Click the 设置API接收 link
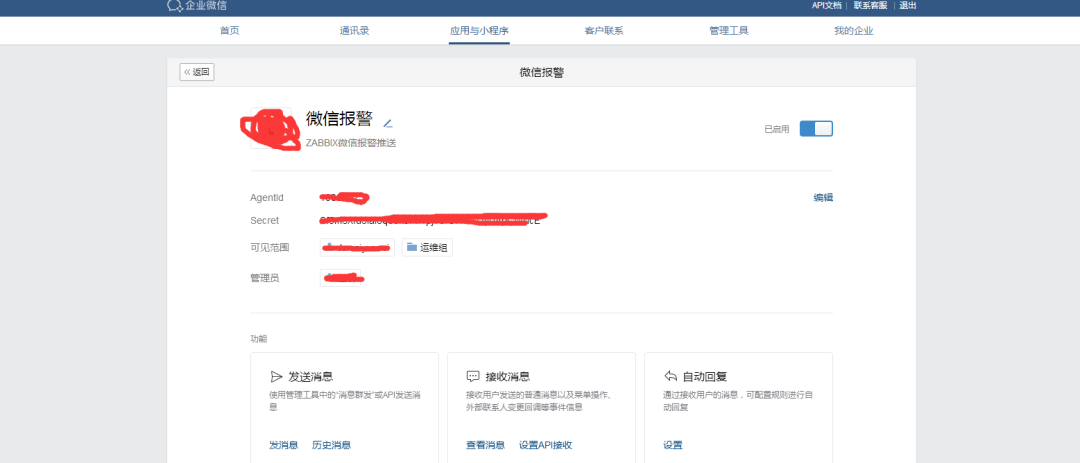Screen dimensions: 1080x463 [546, 445]
